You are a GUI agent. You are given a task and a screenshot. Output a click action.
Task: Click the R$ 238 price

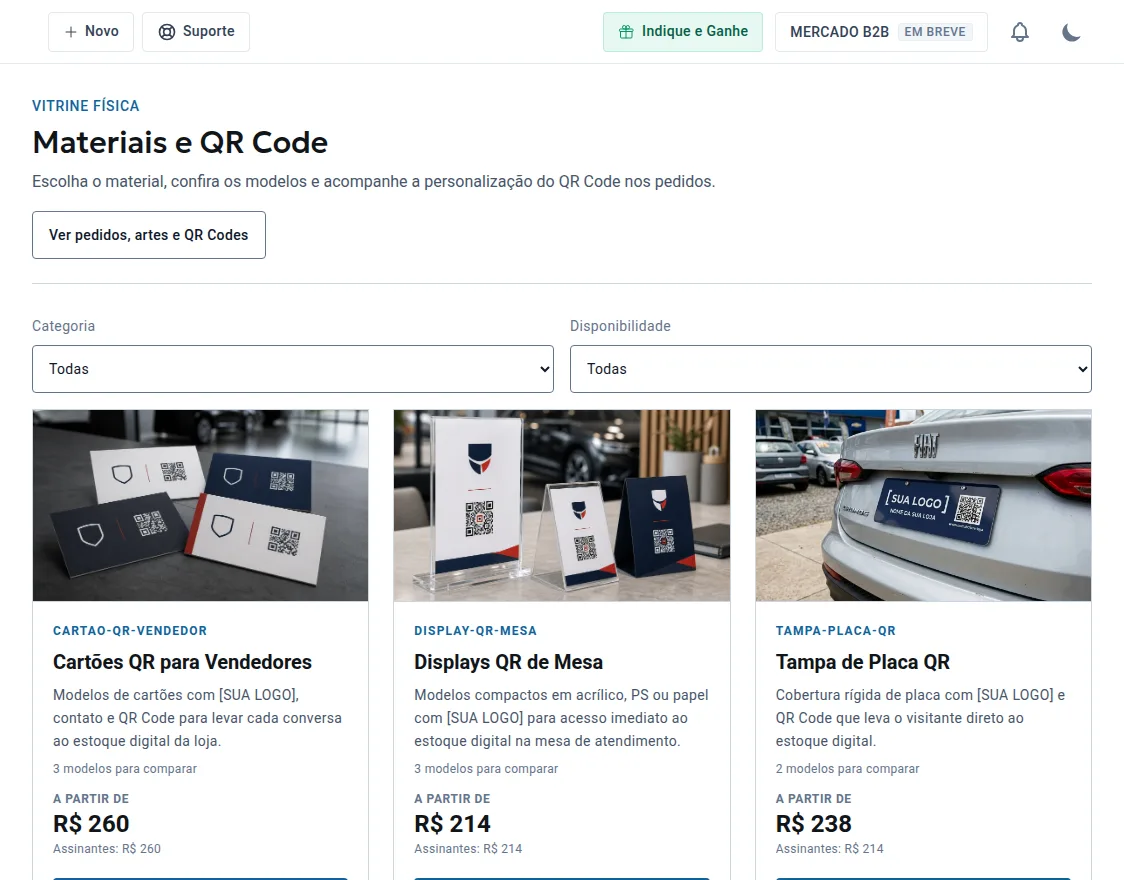coord(814,824)
